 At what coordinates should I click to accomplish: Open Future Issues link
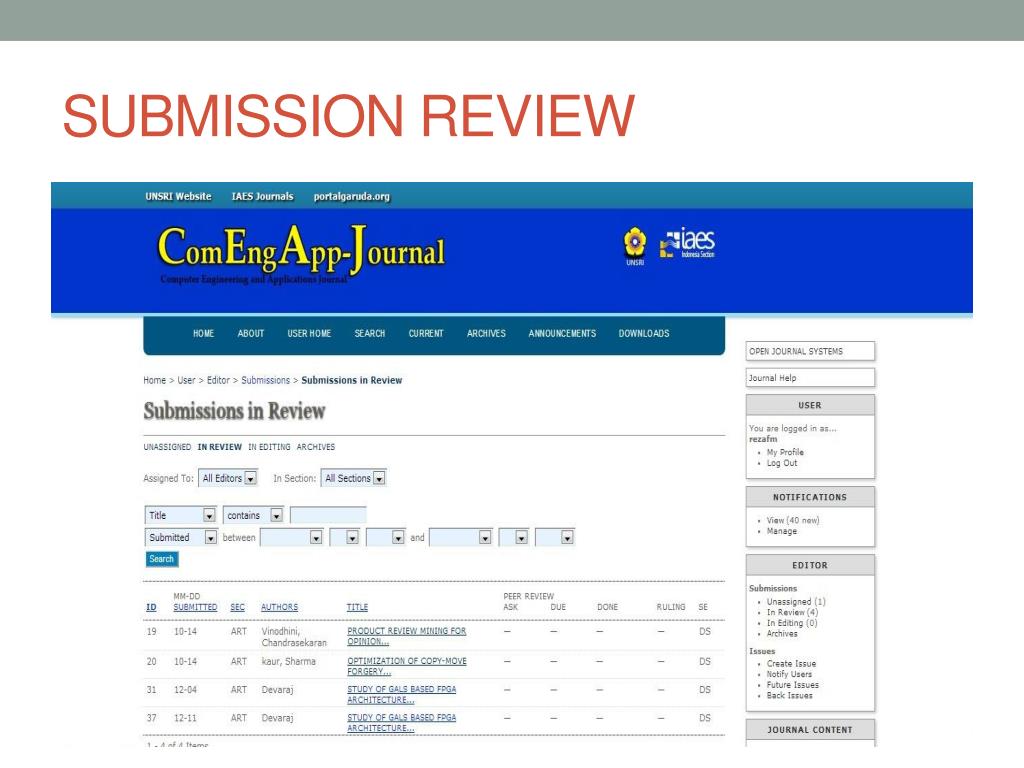(x=793, y=685)
